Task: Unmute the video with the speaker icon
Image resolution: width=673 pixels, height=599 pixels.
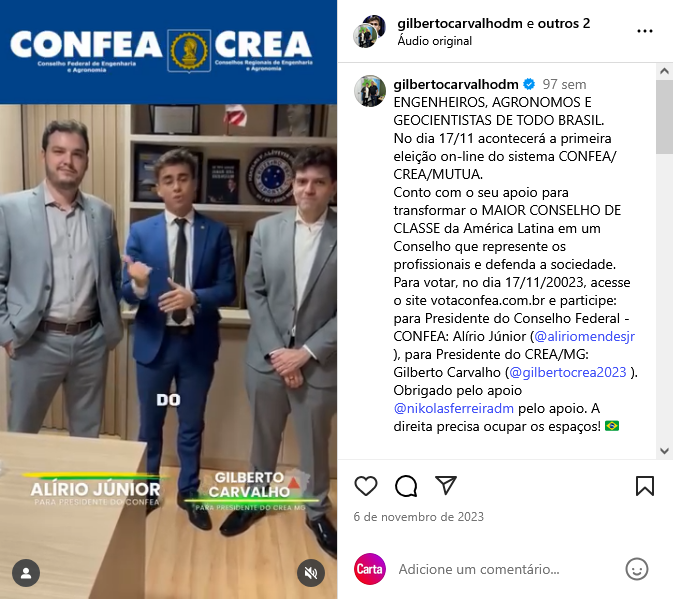Action: [x=311, y=573]
